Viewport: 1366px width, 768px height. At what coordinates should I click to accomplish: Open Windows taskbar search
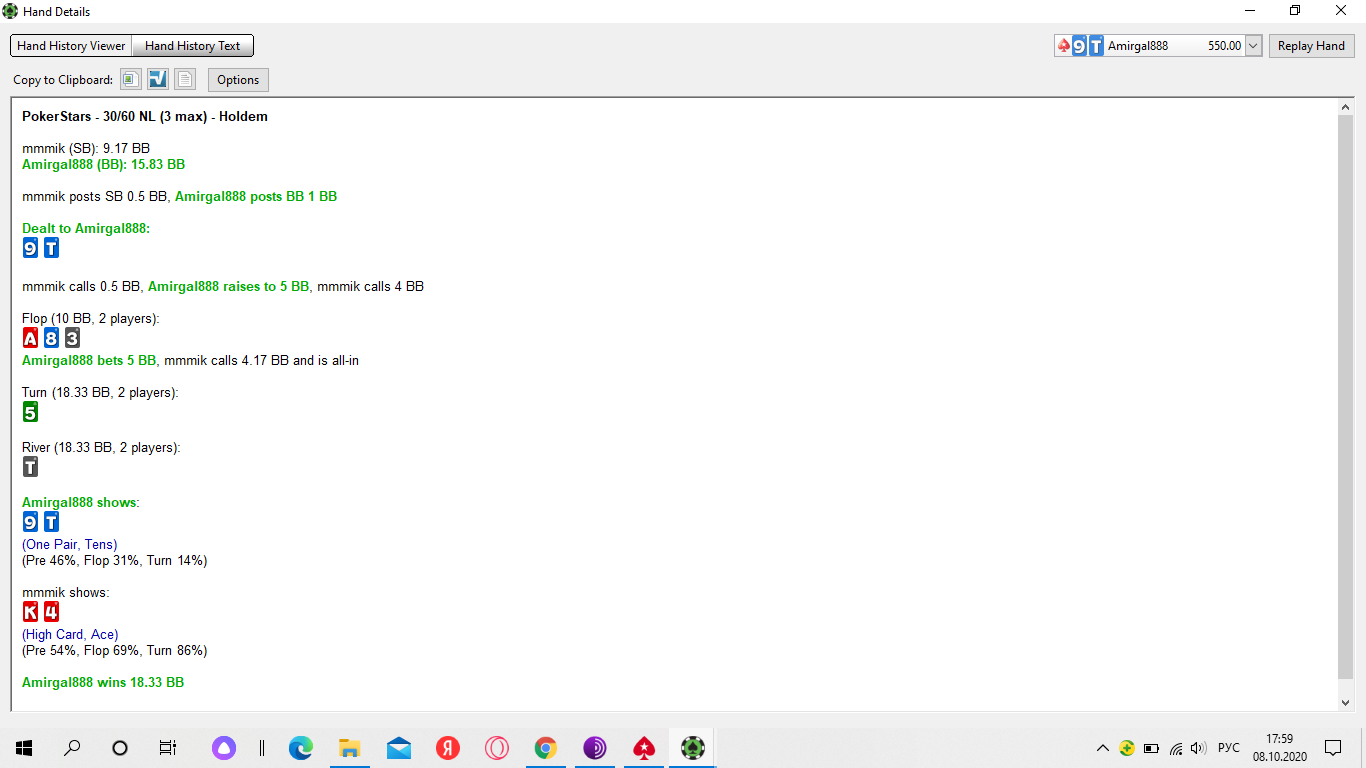(72, 747)
